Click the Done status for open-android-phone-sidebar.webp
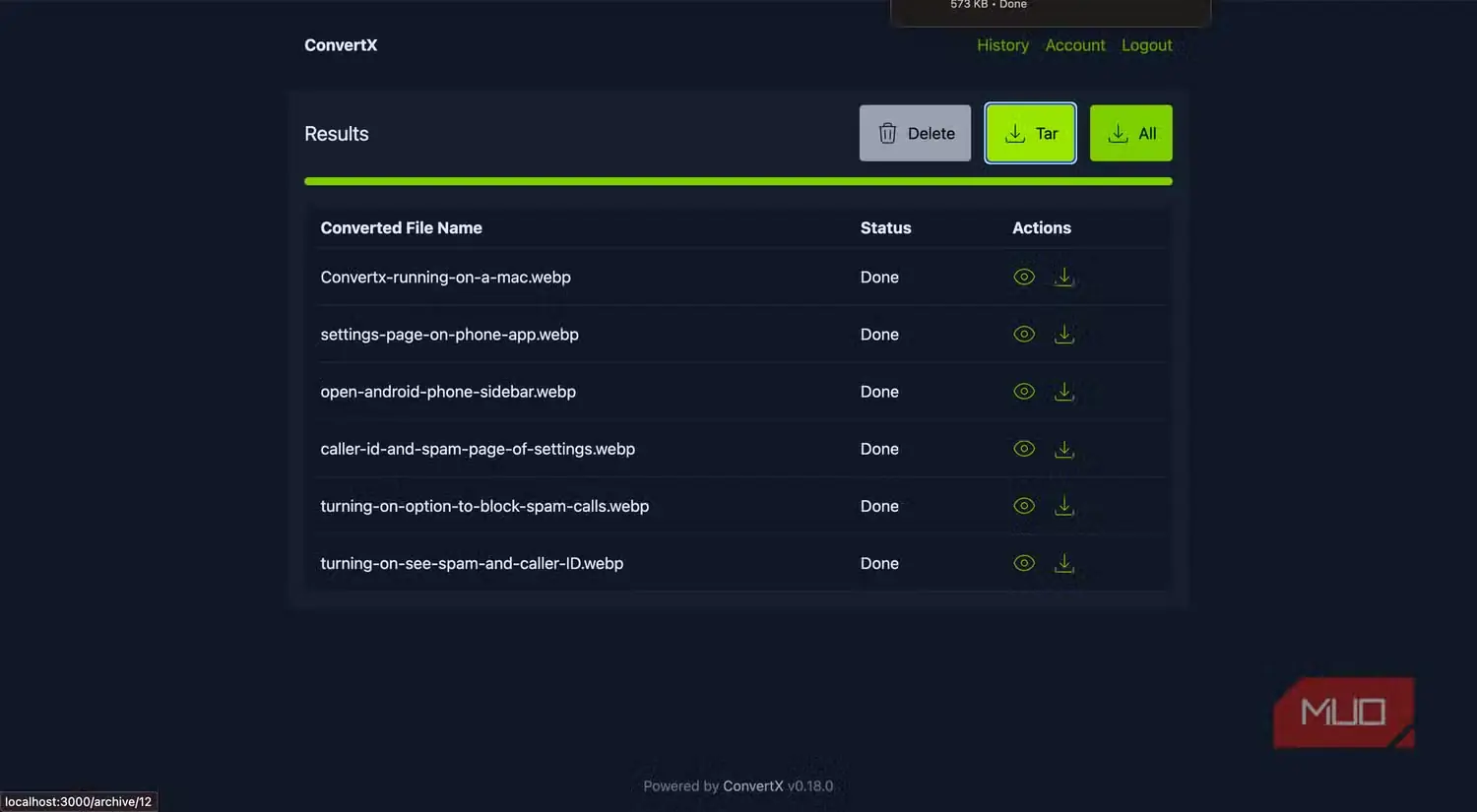 (x=879, y=392)
